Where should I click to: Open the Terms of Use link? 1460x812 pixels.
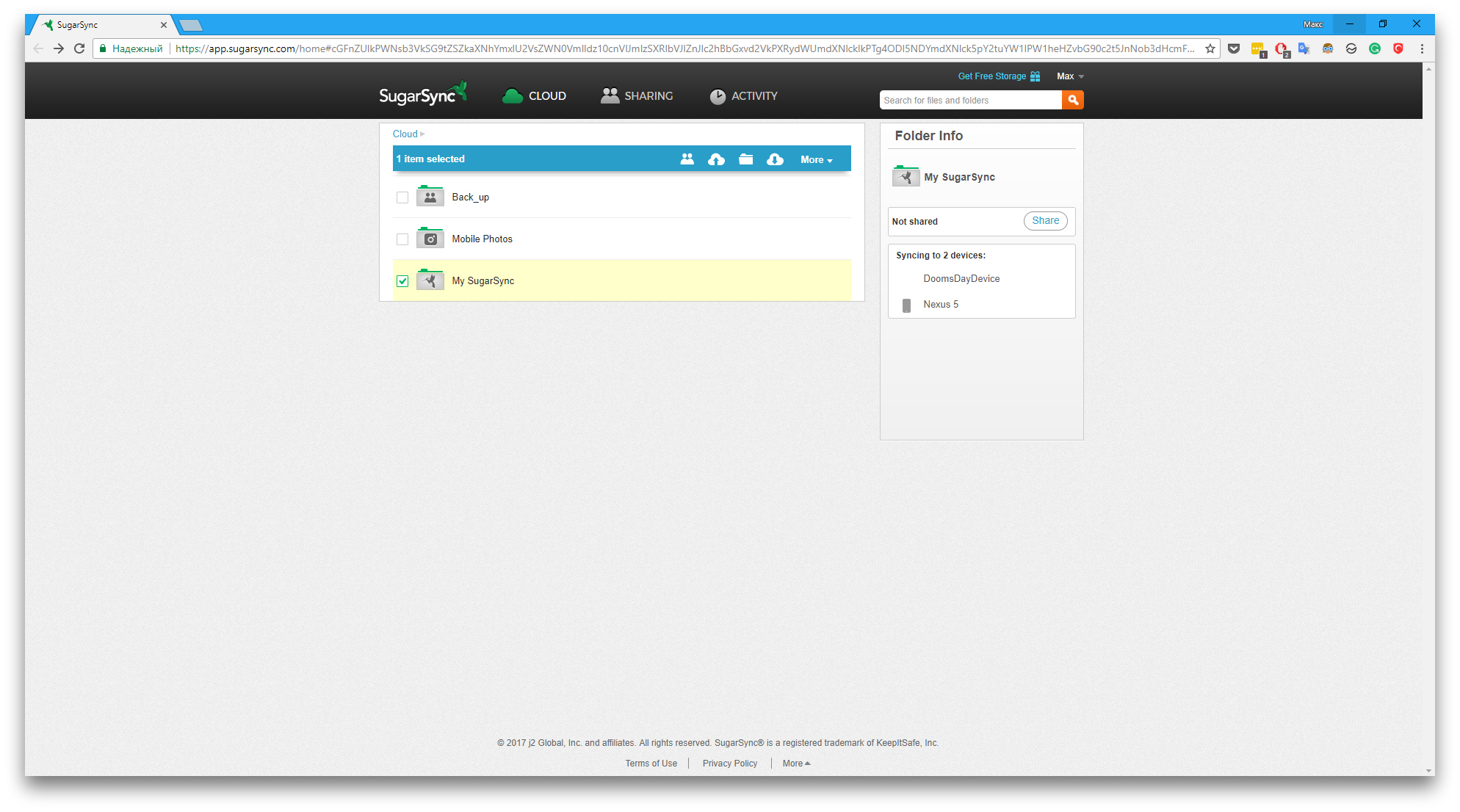tap(651, 764)
